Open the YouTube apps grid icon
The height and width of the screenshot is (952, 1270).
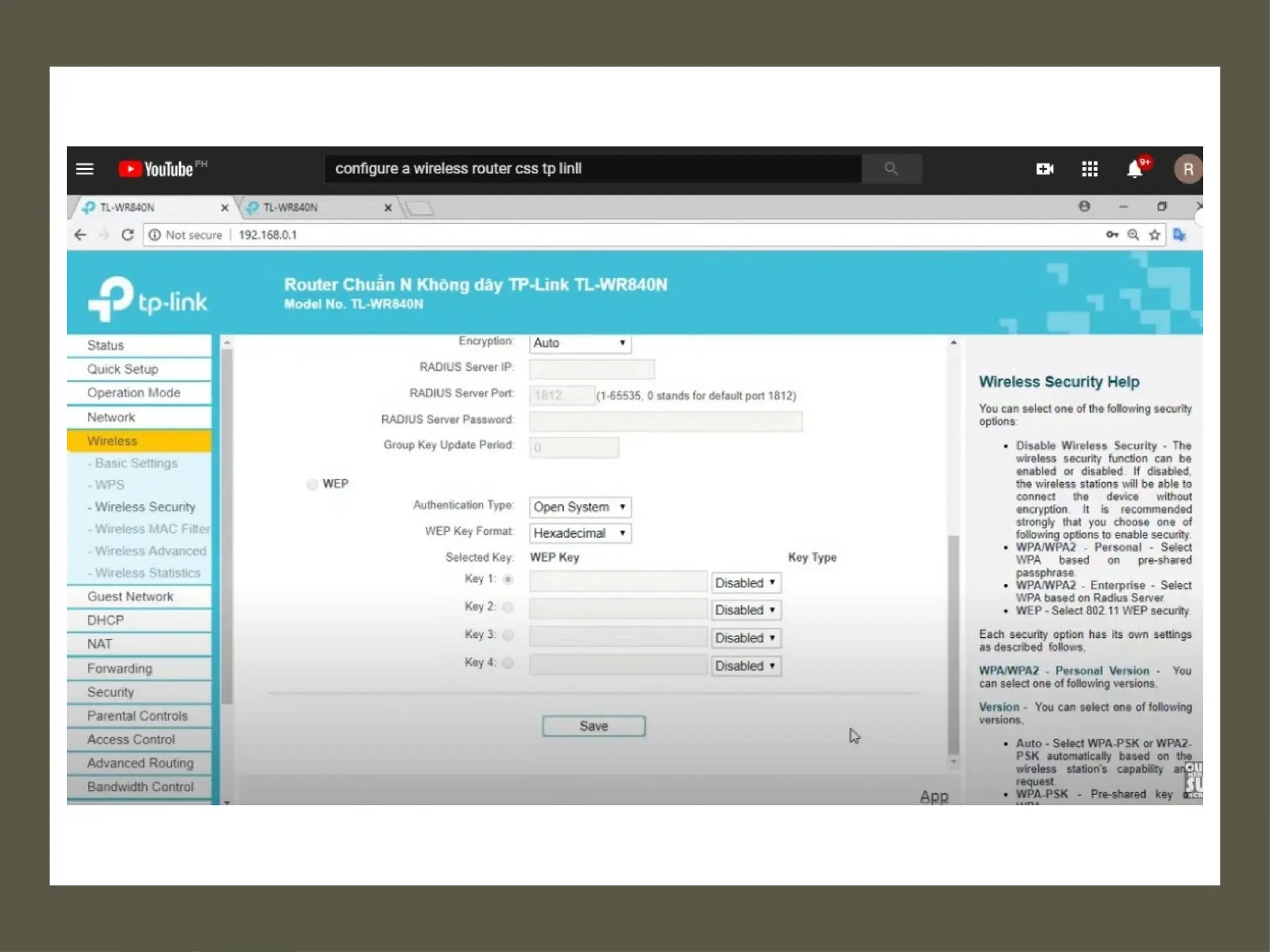(x=1090, y=169)
